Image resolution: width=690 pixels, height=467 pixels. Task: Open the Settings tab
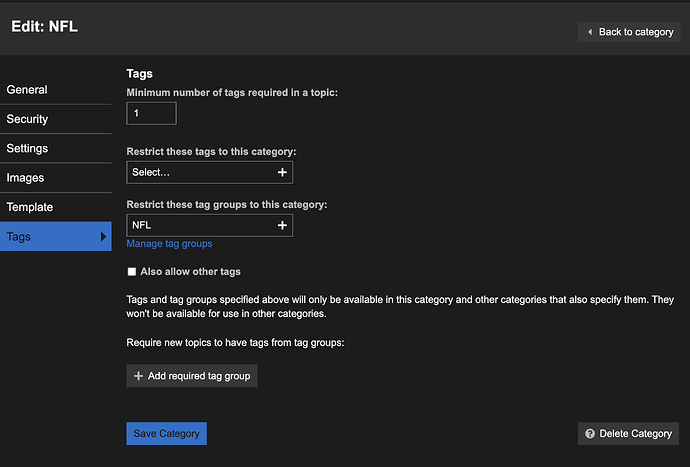(55, 148)
